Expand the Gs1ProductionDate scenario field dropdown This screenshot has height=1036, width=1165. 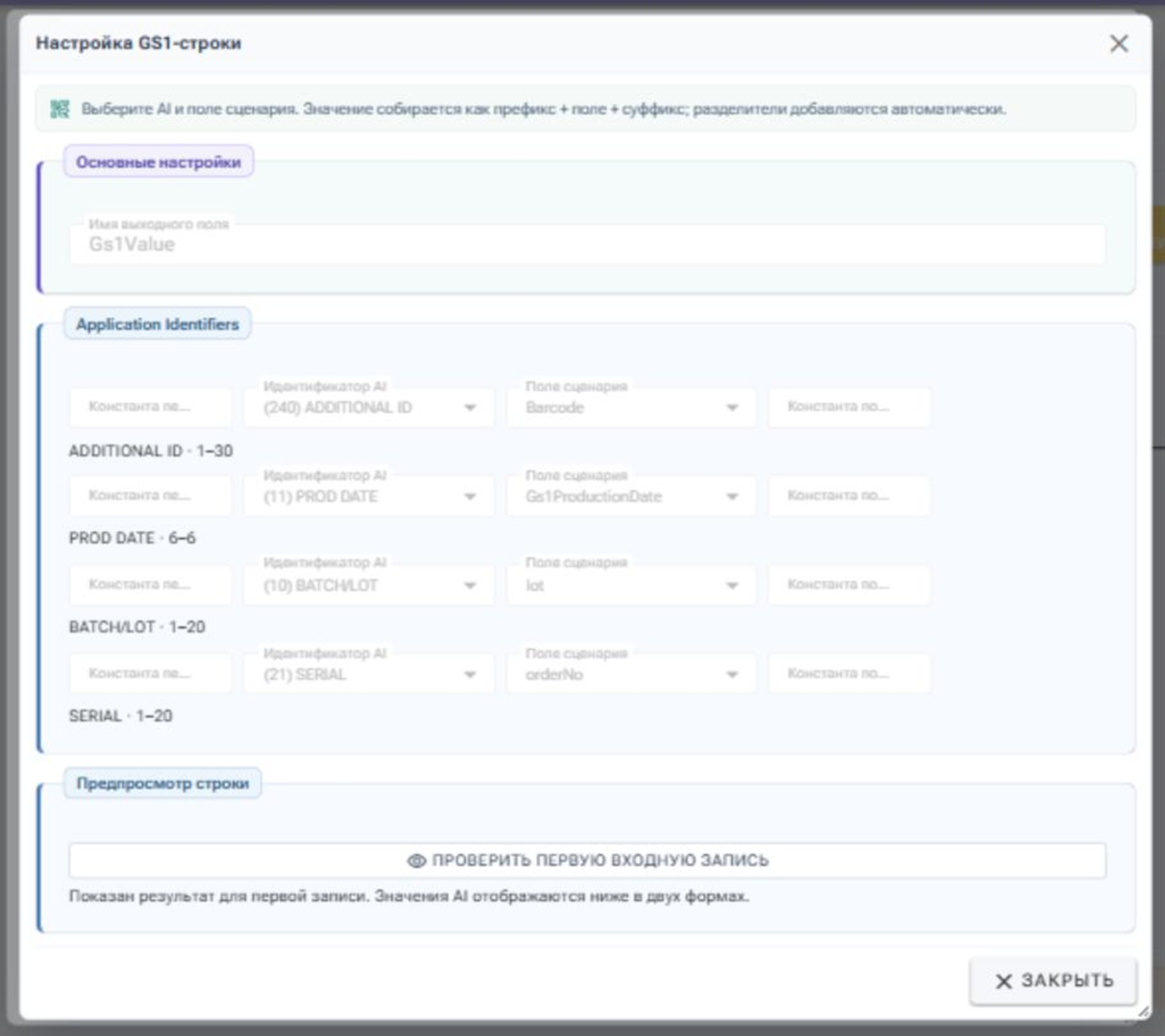click(x=632, y=497)
